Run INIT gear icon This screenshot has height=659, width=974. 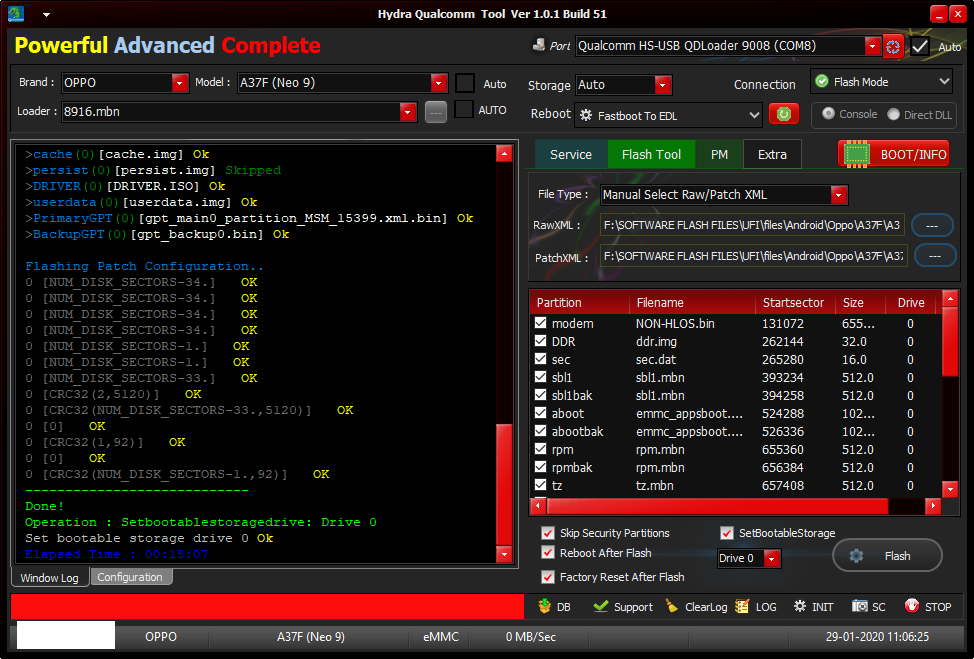tap(800, 606)
